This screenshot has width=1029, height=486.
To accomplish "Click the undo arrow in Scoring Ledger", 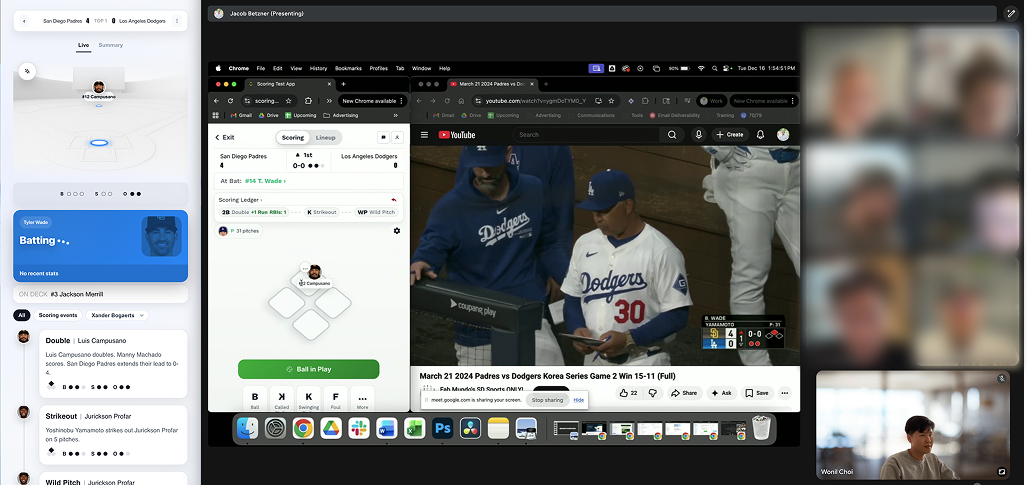I will click(394, 200).
